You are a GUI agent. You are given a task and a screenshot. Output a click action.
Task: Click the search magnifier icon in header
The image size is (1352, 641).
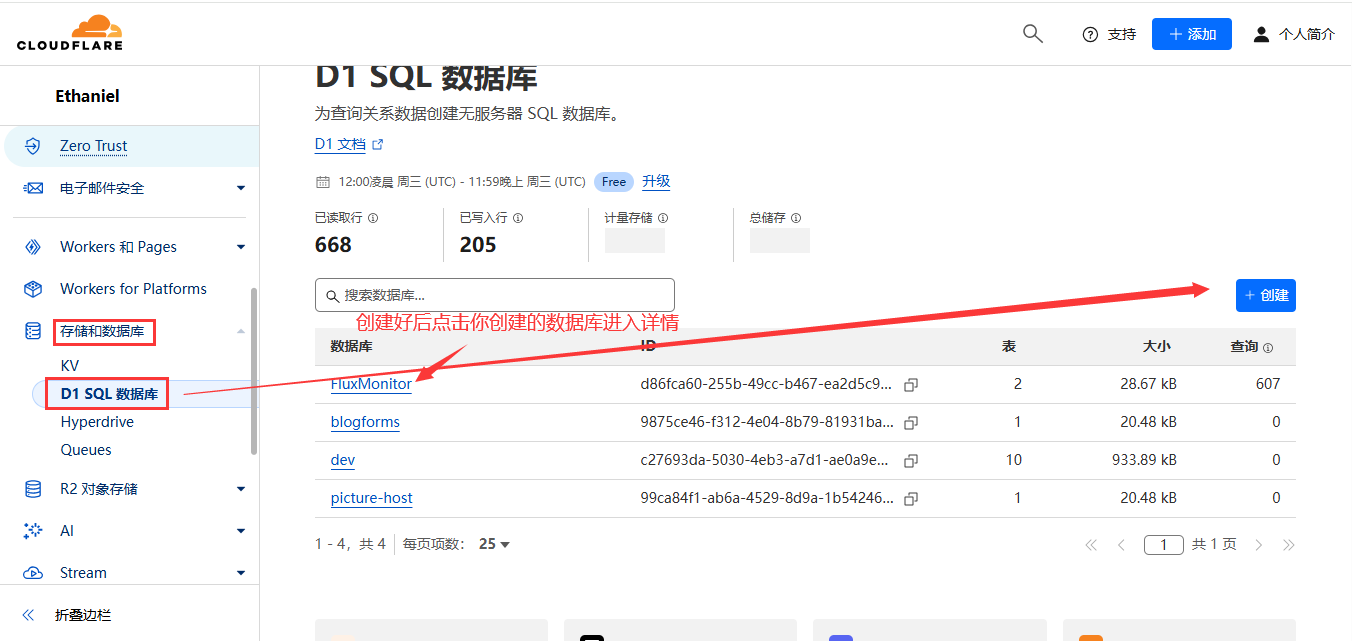click(x=1033, y=34)
